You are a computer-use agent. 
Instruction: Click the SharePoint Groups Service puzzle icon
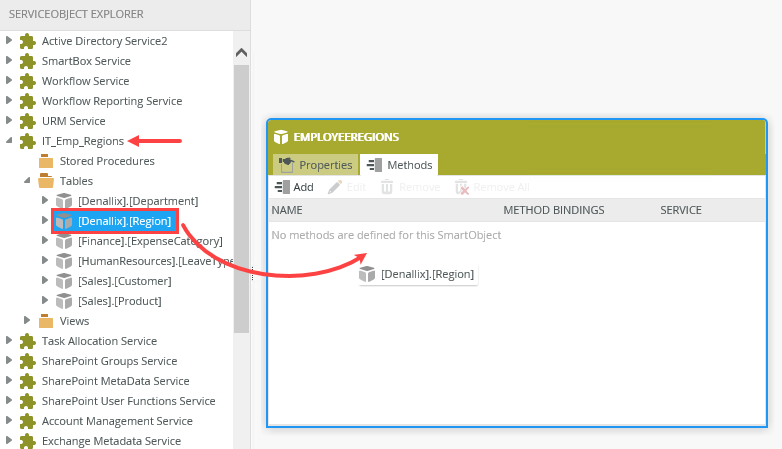(x=27, y=361)
